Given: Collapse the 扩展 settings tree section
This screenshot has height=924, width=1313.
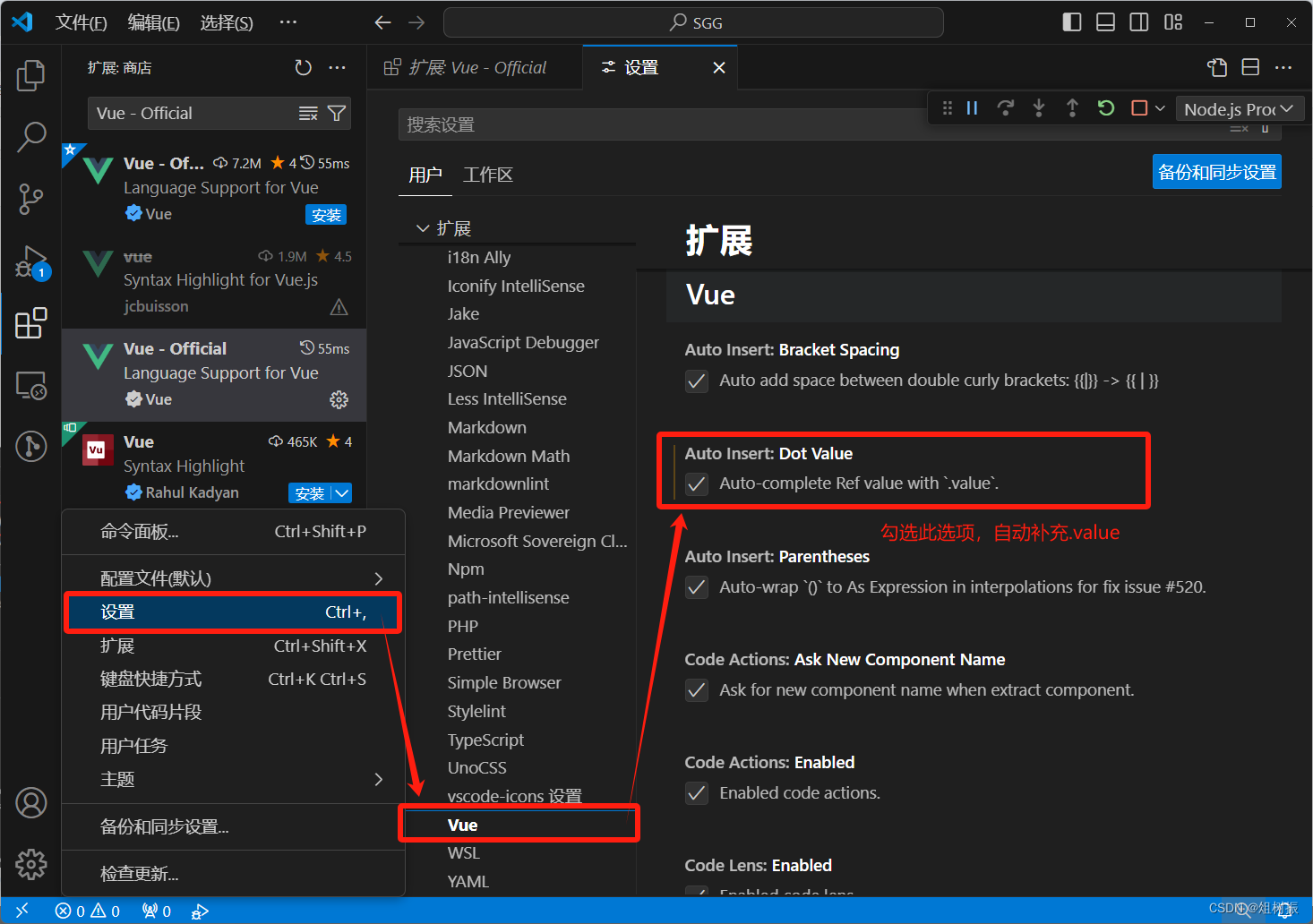Looking at the screenshot, I should tap(423, 228).
